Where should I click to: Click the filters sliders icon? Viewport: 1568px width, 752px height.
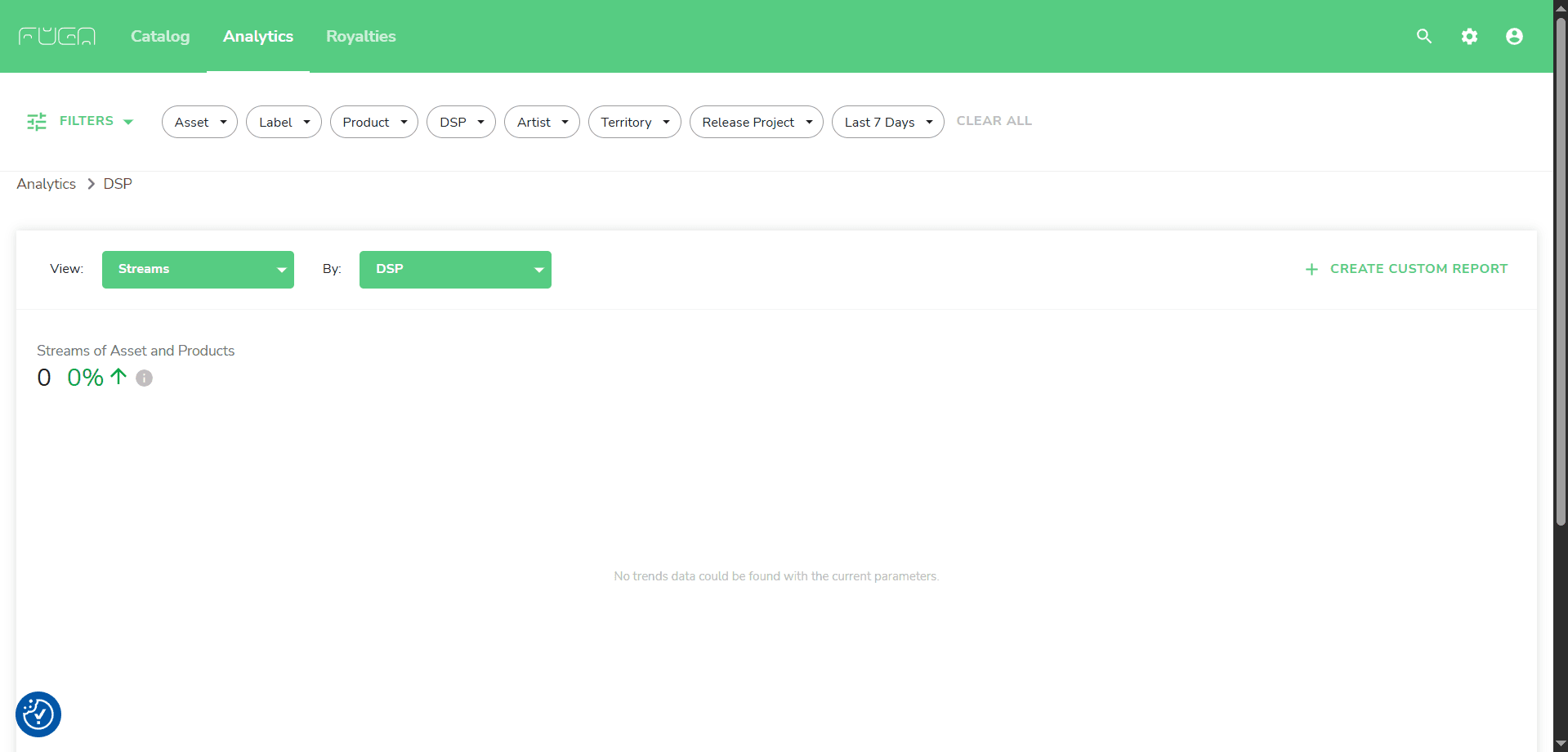pos(37,122)
